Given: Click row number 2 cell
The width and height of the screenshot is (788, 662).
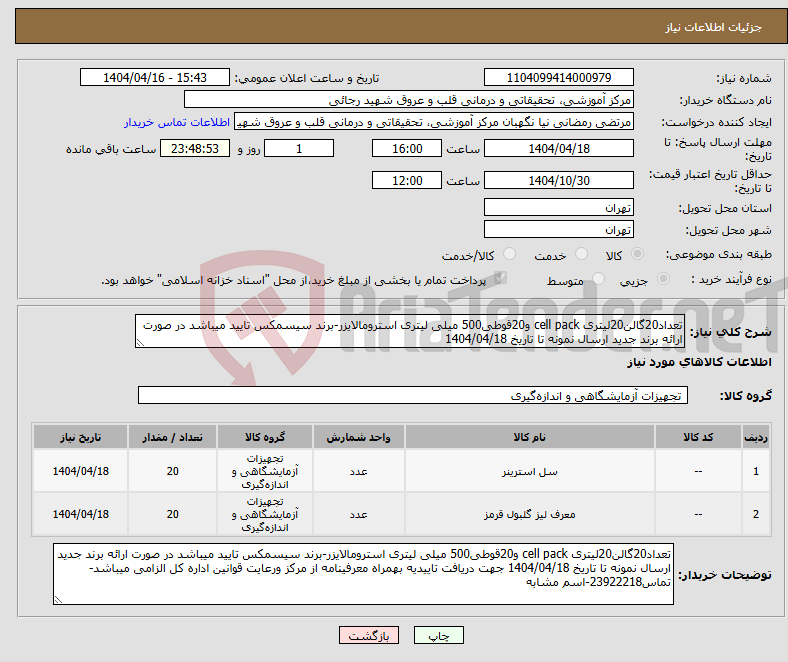Looking at the screenshot, I should tap(756, 514).
